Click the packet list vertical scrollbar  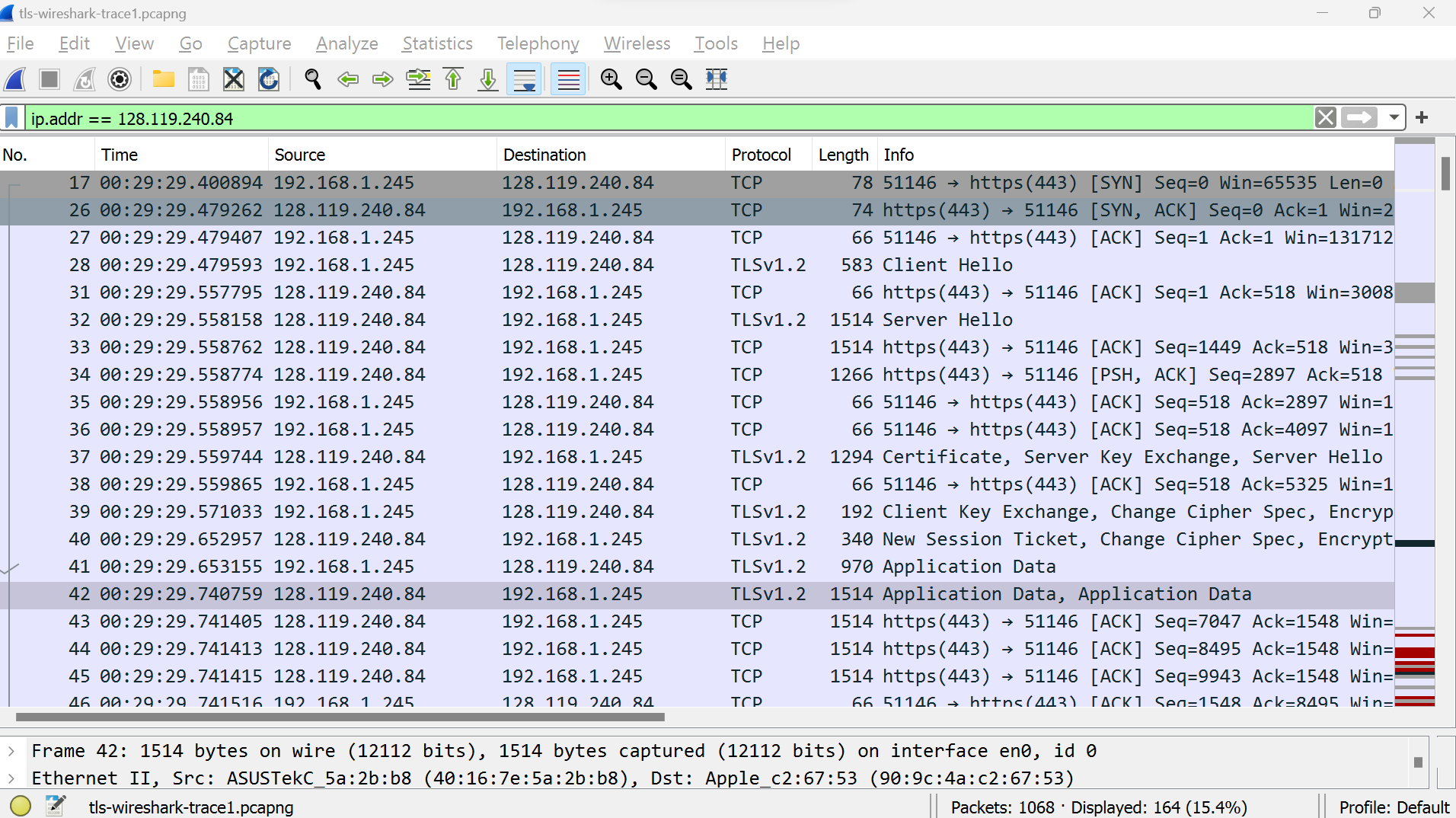tap(1445, 174)
